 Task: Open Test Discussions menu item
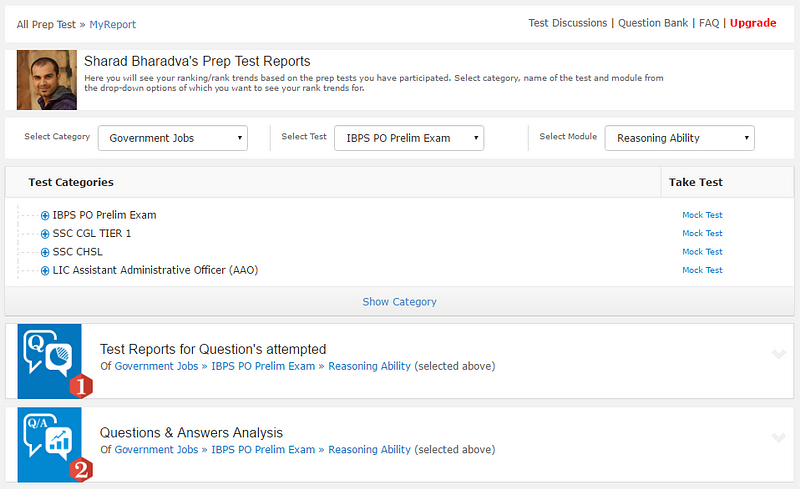[567, 23]
